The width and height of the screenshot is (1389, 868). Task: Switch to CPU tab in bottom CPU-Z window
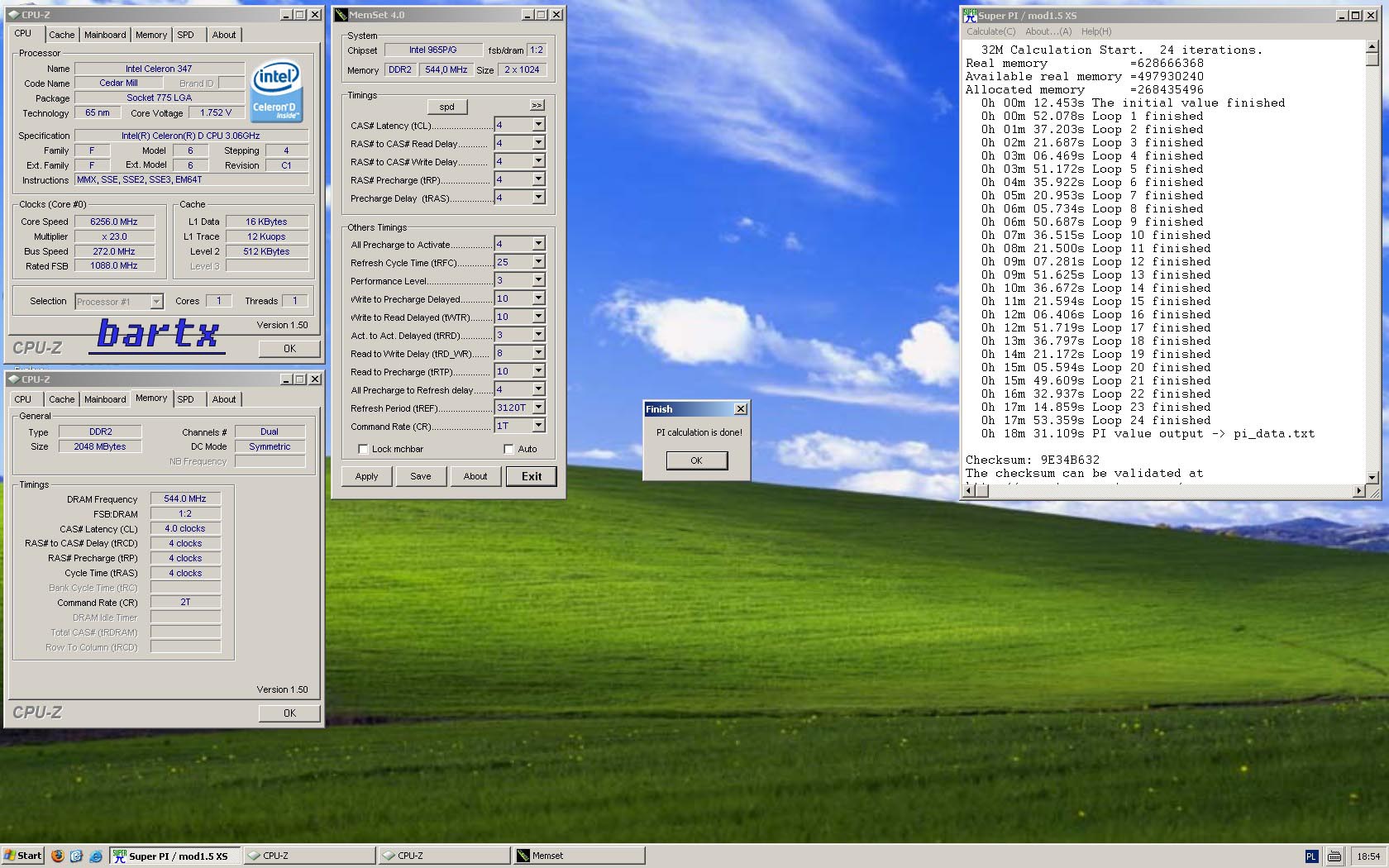23,399
